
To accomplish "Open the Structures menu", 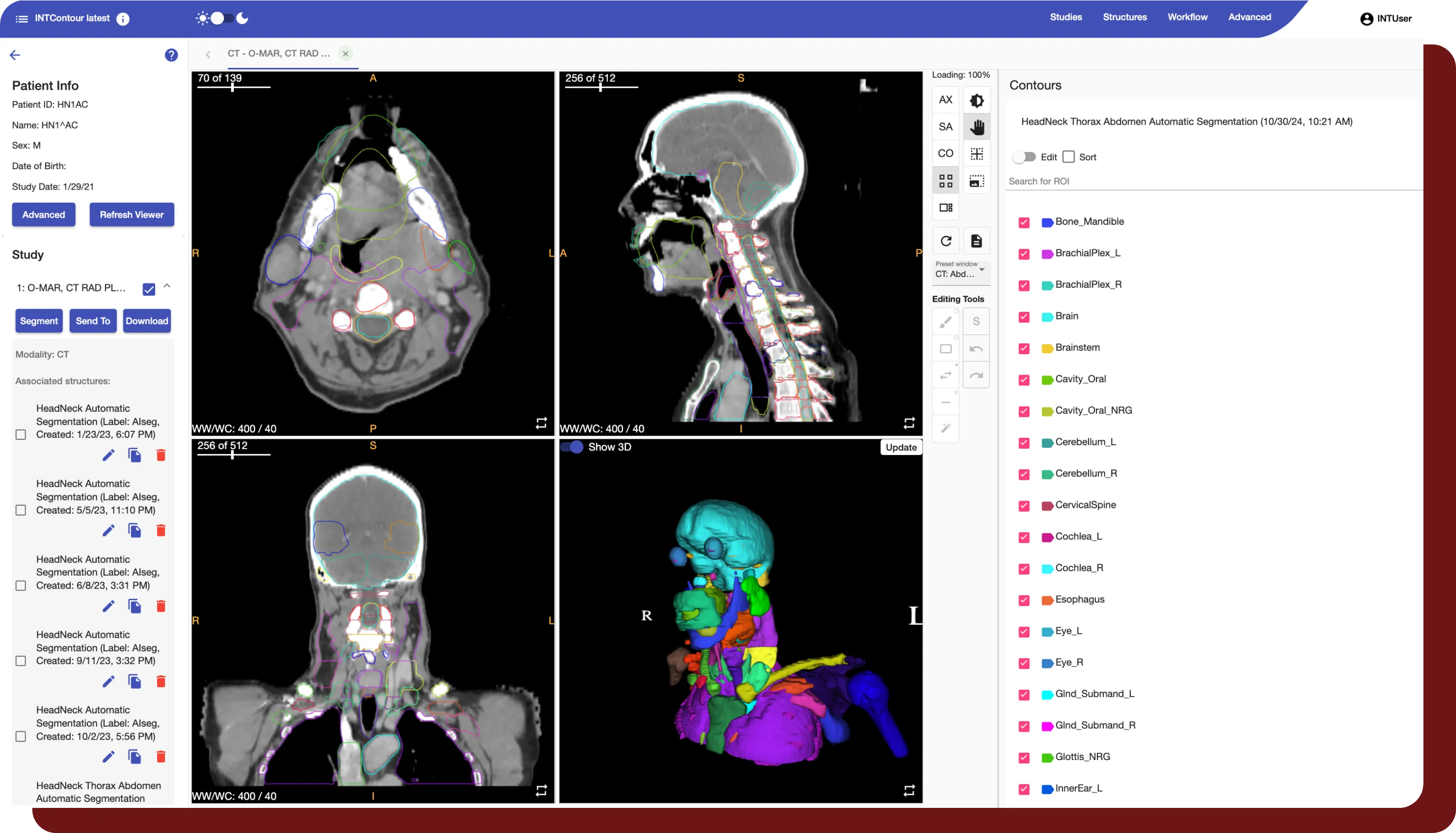I will [x=1124, y=17].
